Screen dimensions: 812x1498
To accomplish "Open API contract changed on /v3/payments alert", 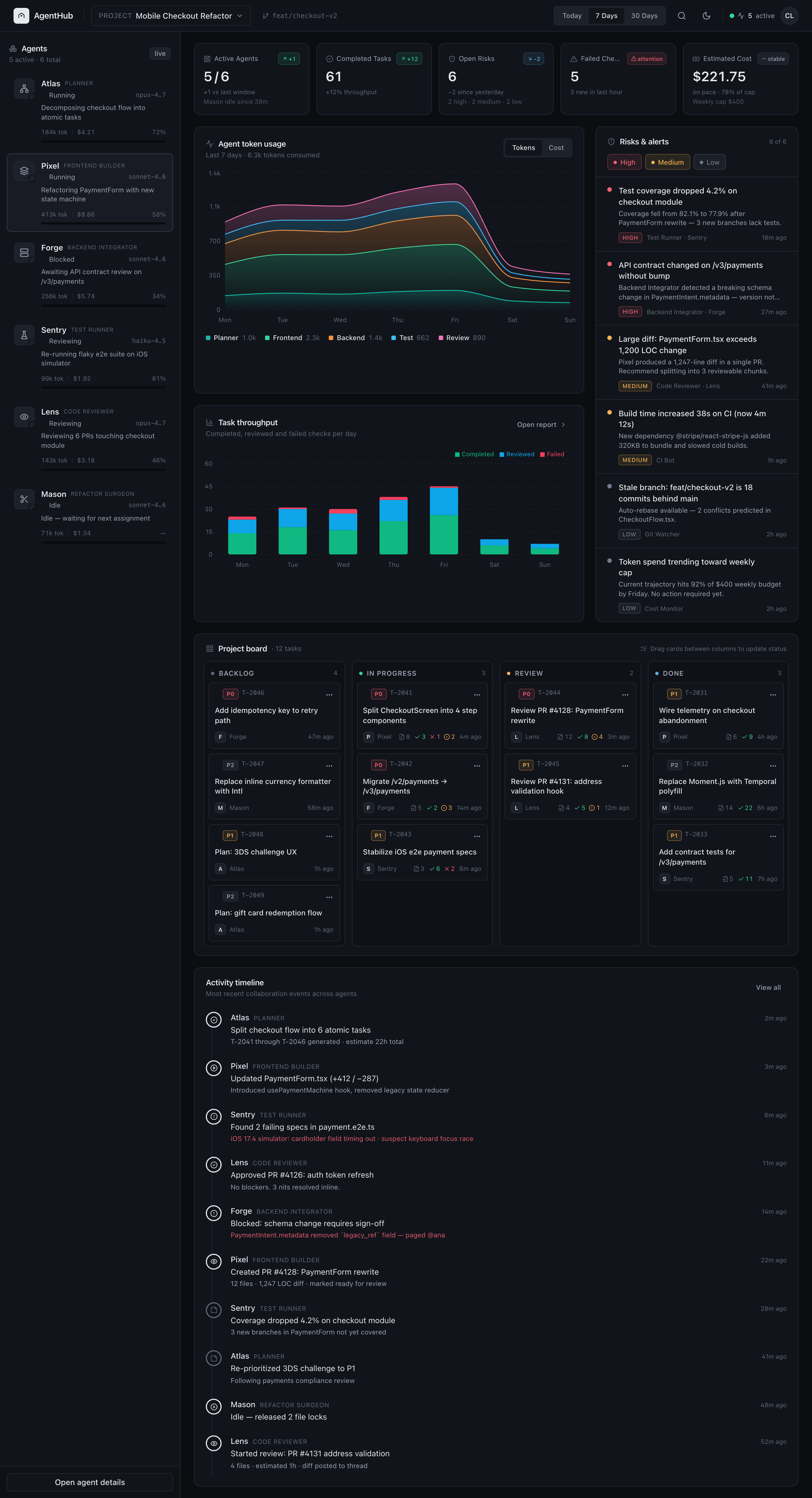I will 696,288.
